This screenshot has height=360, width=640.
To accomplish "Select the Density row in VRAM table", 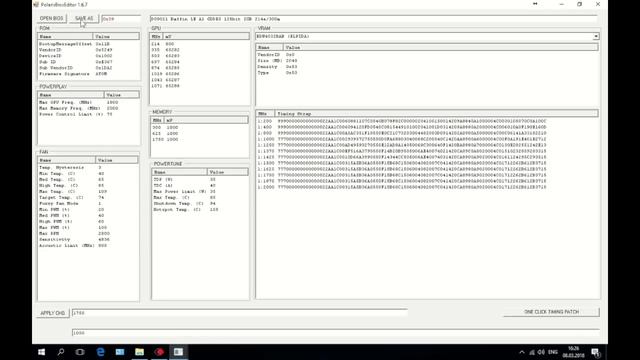I will tap(427, 67).
